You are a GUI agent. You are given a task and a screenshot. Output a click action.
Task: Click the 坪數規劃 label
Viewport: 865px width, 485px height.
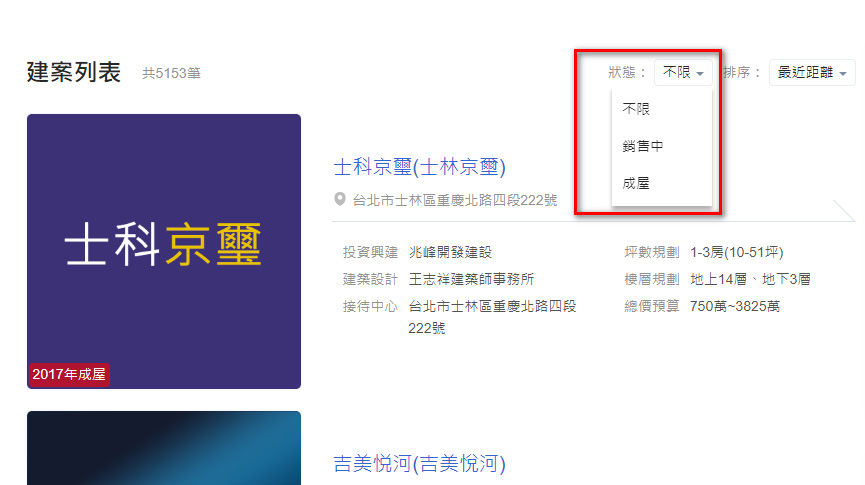point(652,252)
